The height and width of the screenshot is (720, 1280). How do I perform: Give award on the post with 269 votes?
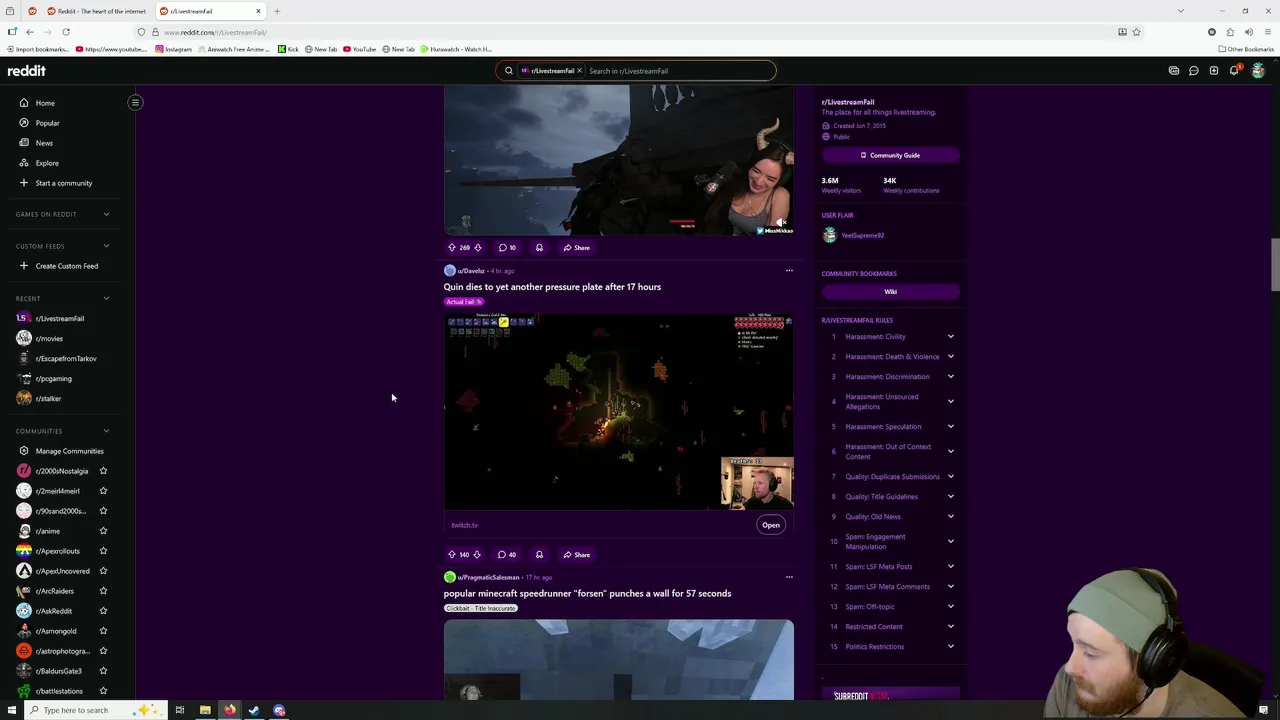point(539,247)
